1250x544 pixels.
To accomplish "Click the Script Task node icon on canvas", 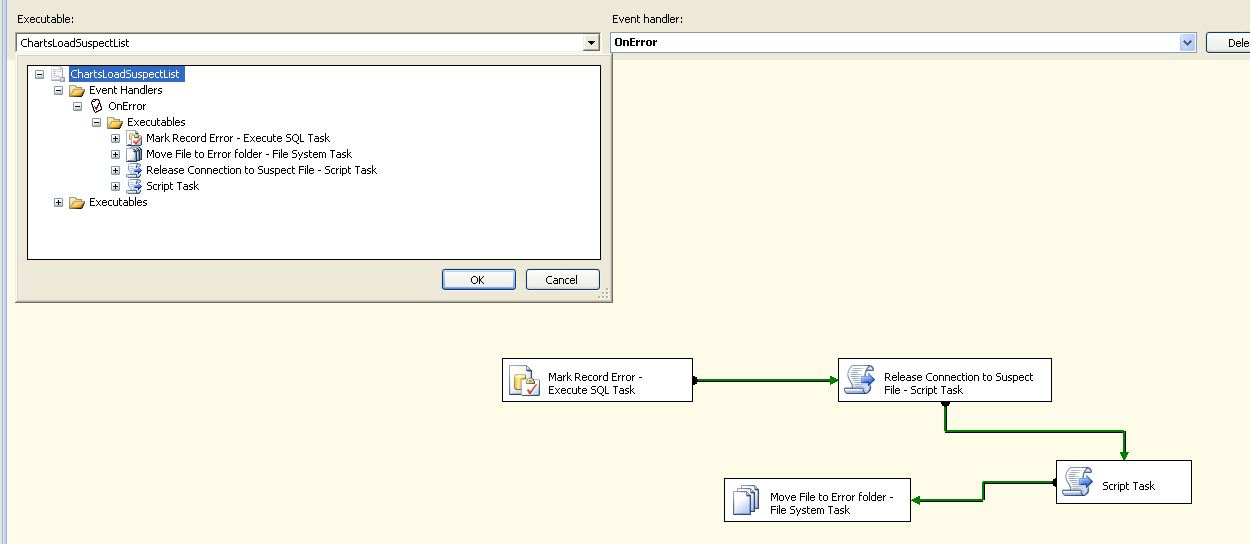I will 1078,482.
